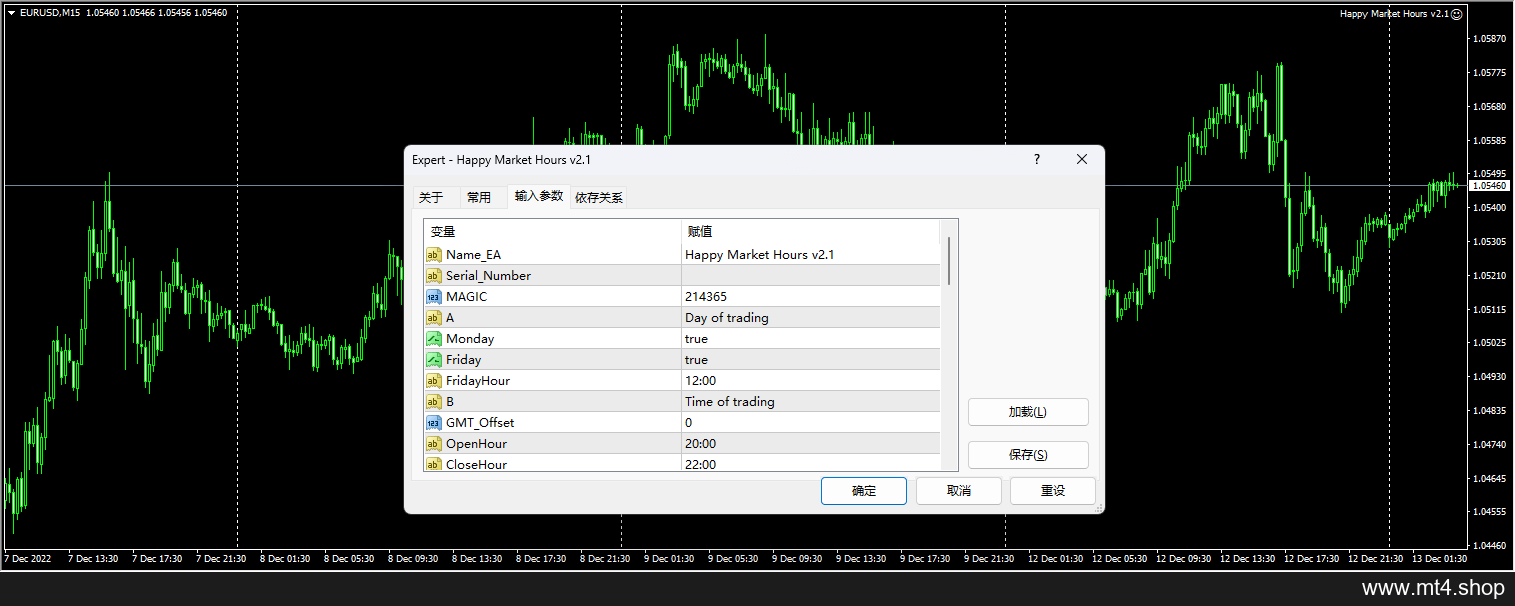Select the Monday variable name
This screenshot has width=1515, height=606.
[470, 339]
